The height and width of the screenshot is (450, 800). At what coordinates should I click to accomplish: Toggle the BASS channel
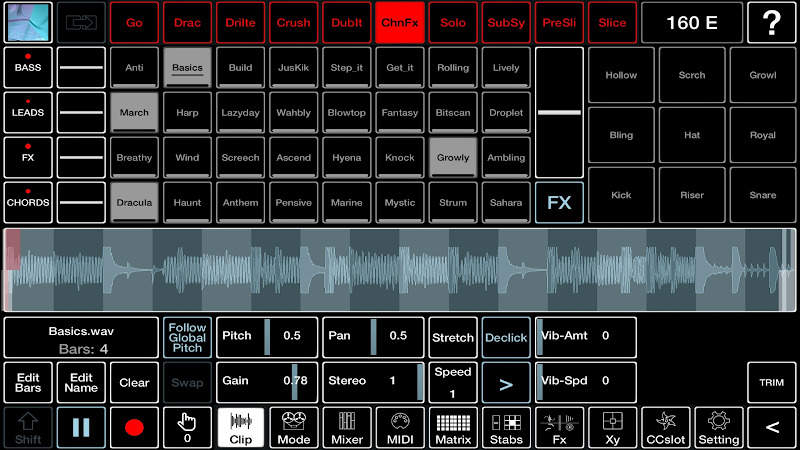tap(28, 67)
